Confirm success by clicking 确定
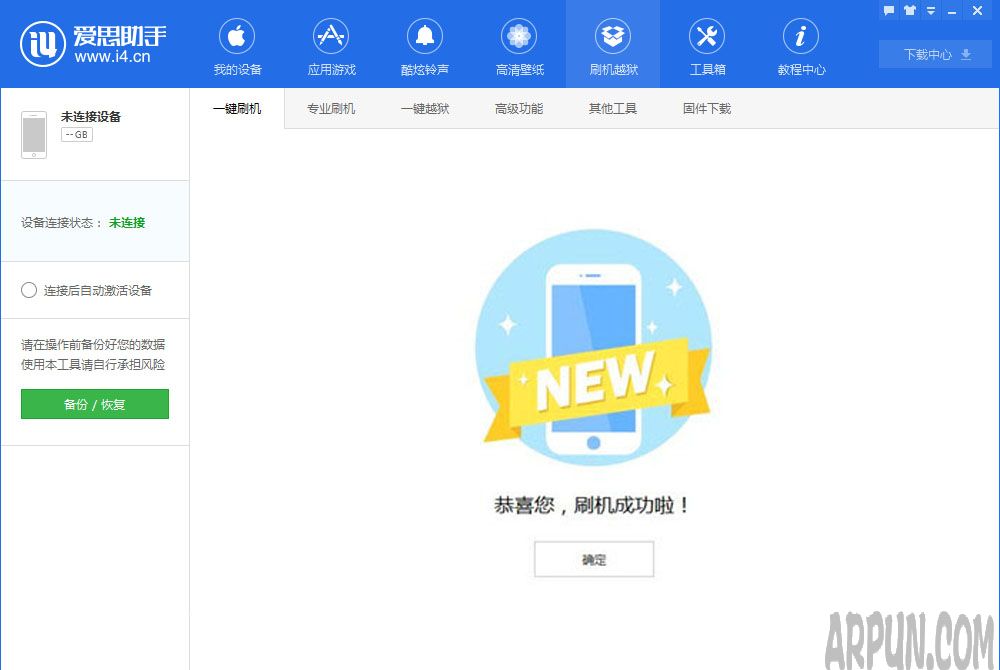The height and width of the screenshot is (670, 1000). pos(594,559)
